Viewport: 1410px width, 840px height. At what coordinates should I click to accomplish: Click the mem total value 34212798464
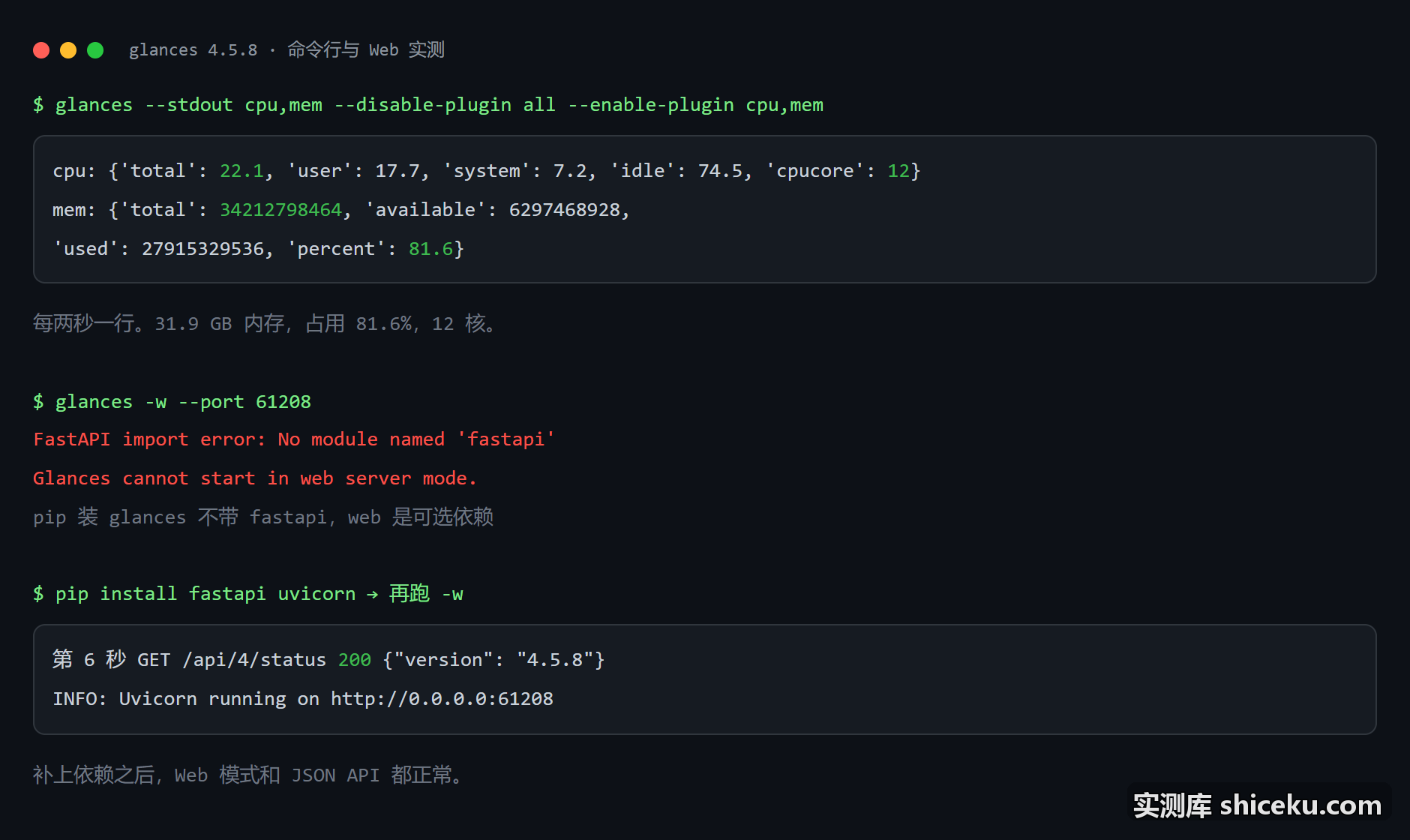coord(280,210)
